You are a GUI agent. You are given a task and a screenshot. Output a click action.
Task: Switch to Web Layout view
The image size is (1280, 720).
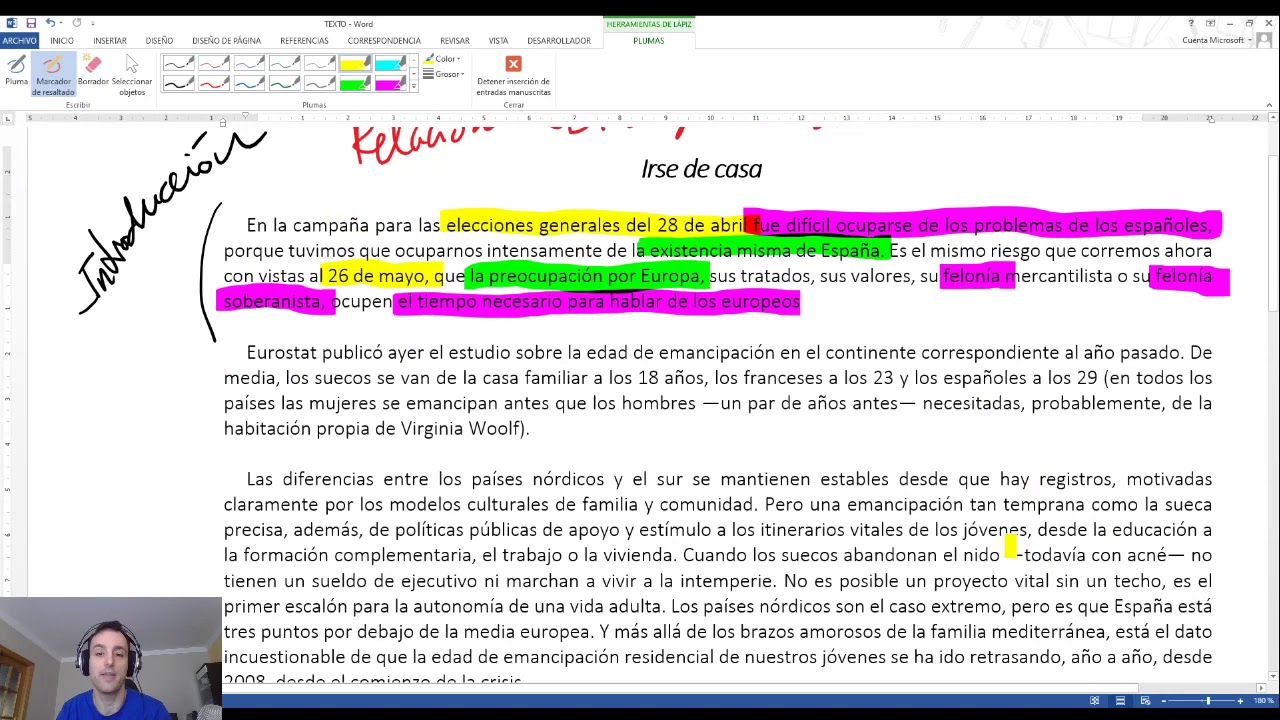[x=1145, y=701]
